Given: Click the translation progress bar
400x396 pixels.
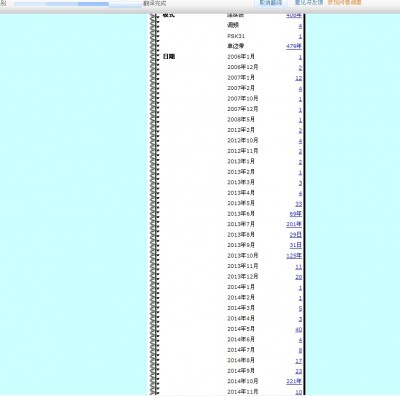Looking at the screenshot, I should coord(78,4).
